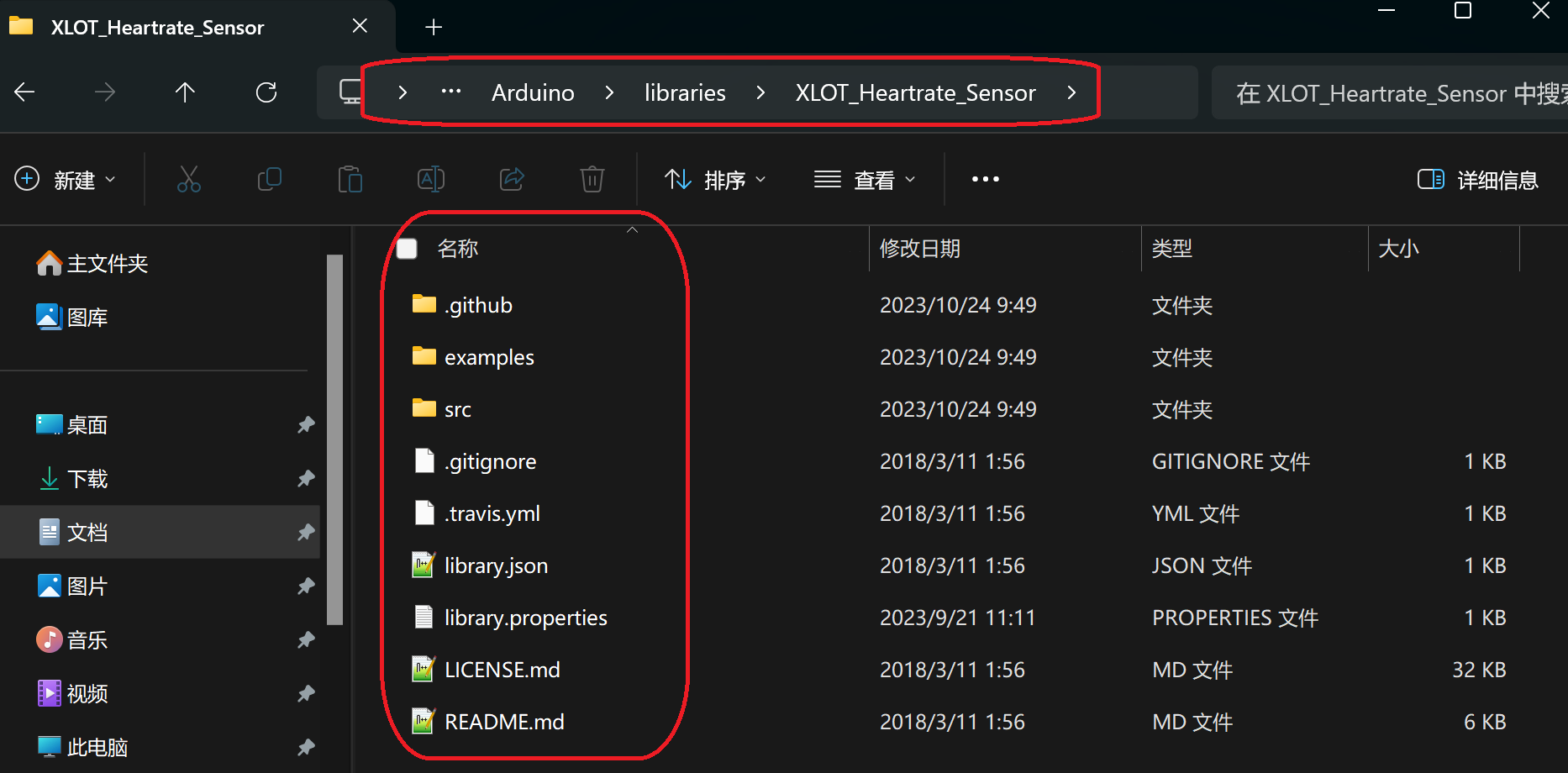The height and width of the screenshot is (773, 1568).
Task: Select the src folder icon
Action: [424, 408]
